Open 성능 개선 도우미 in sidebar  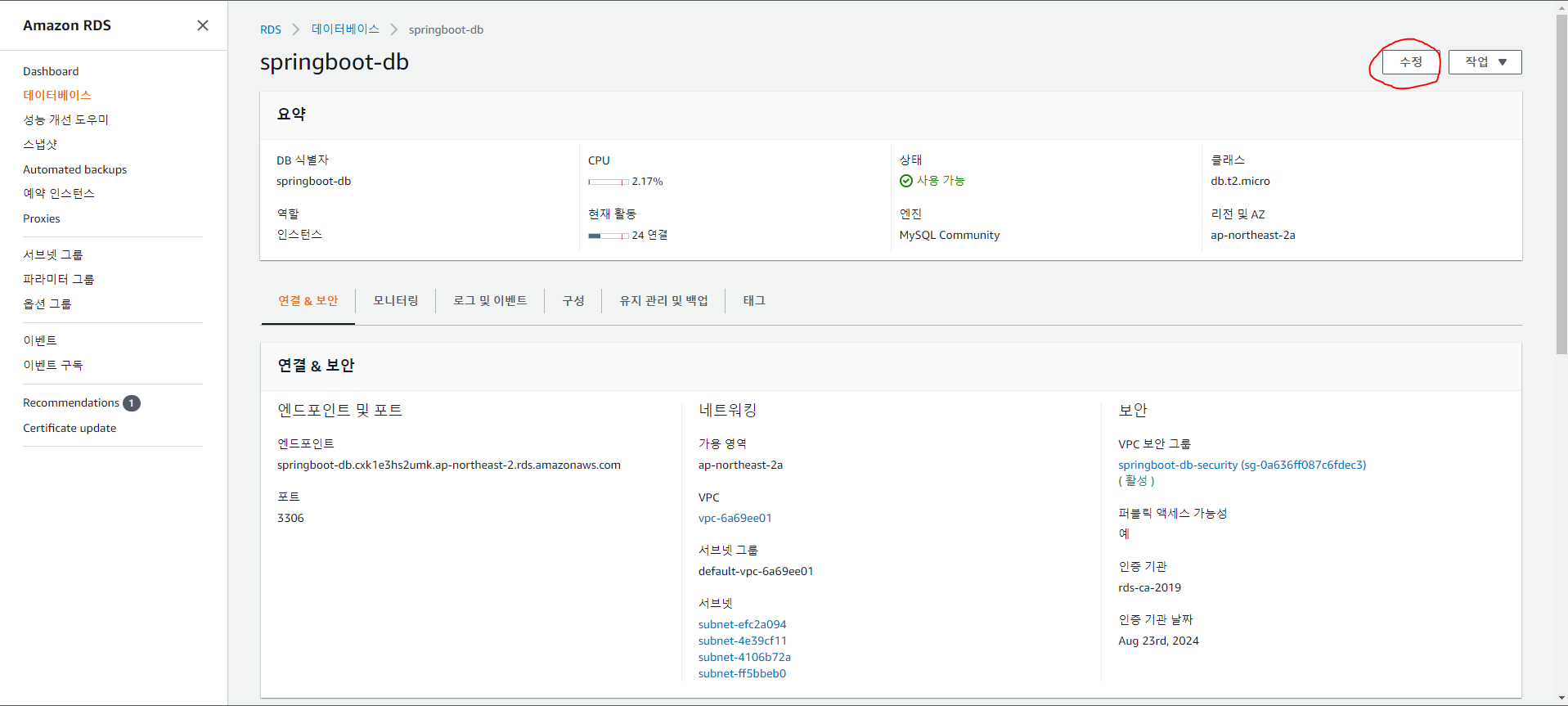[65, 120]
